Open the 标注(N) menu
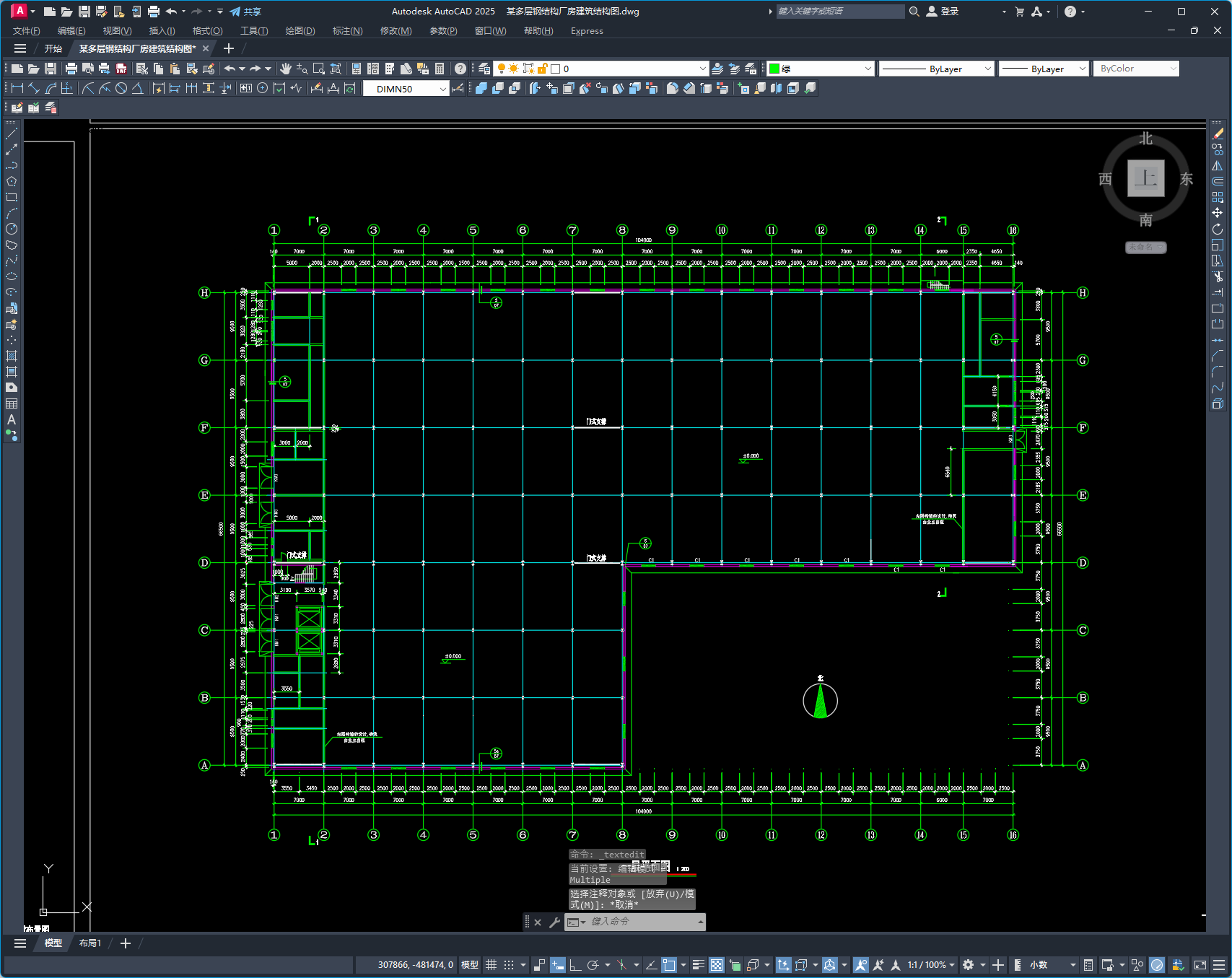The image size is (1232, 978). [347, 31]
